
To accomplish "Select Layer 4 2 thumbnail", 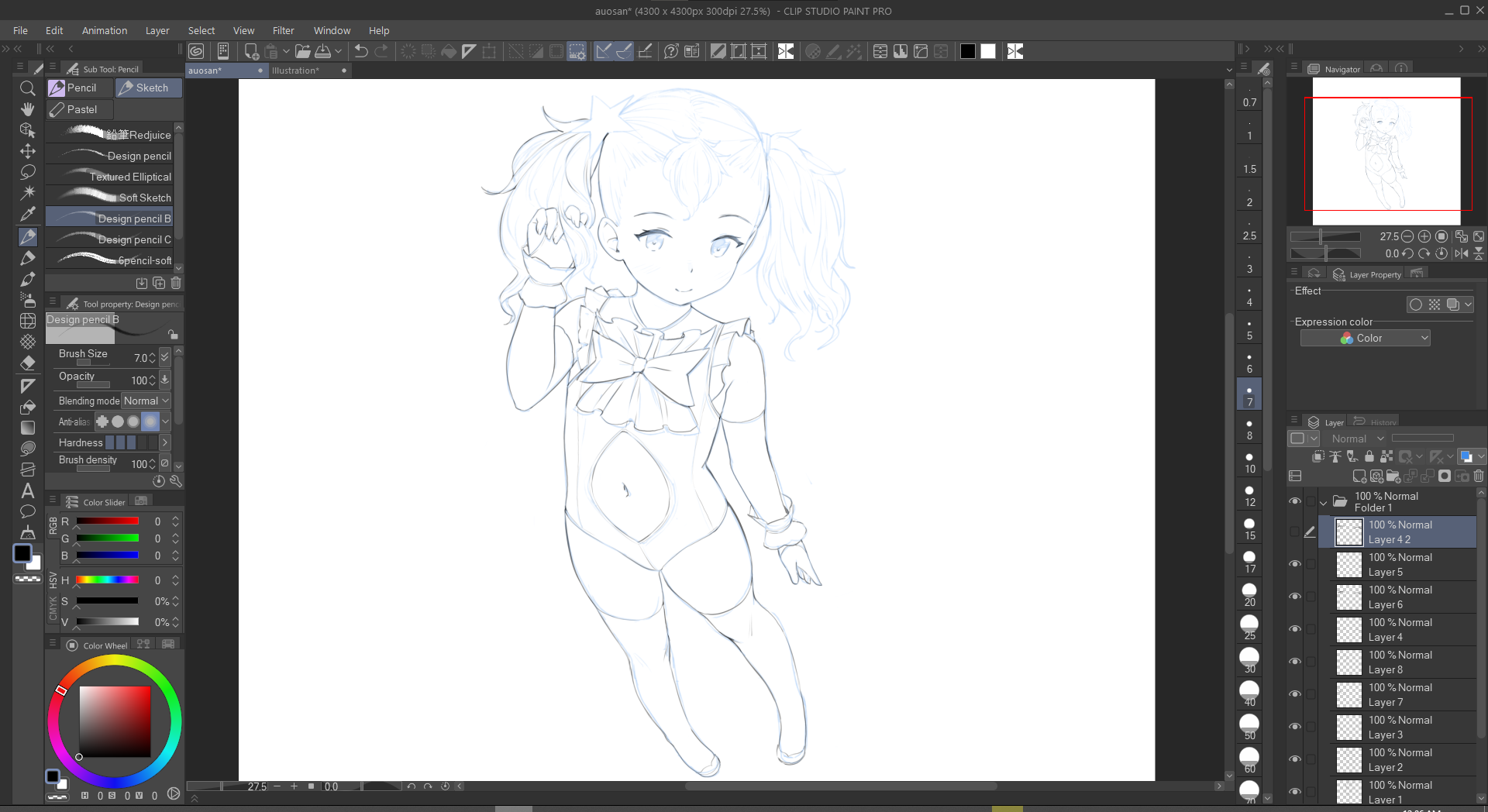I will point(1349,532).
